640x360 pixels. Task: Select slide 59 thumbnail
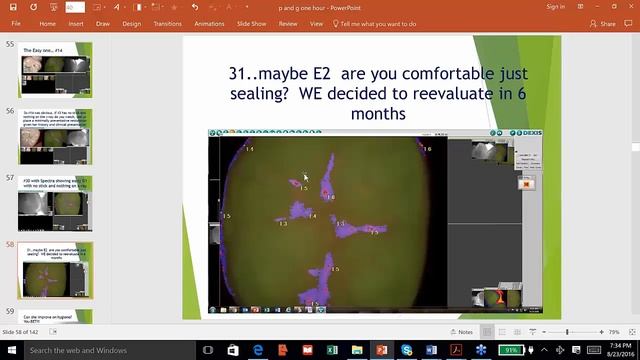click(55, 317)
